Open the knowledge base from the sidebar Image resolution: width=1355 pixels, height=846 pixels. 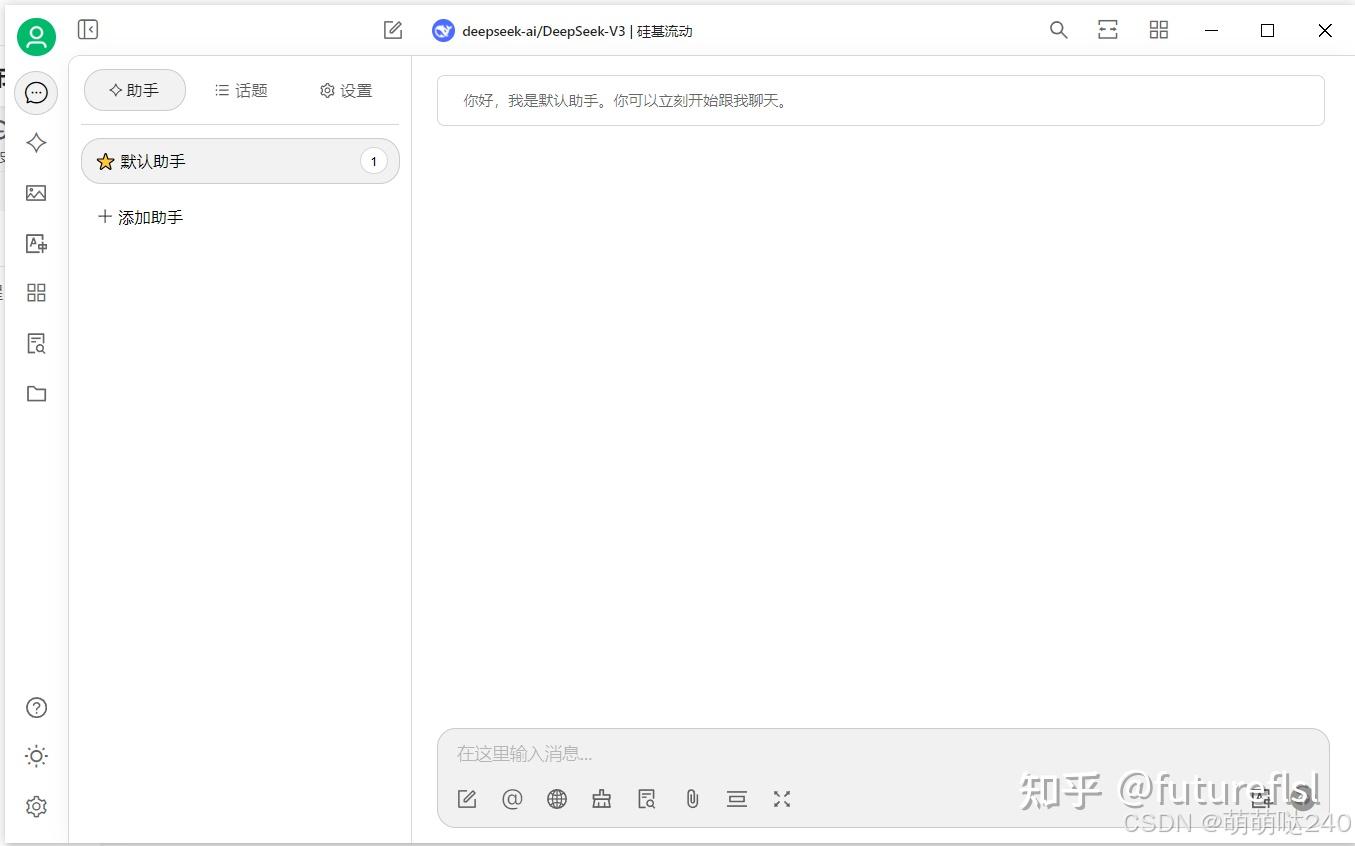[36, 343]
